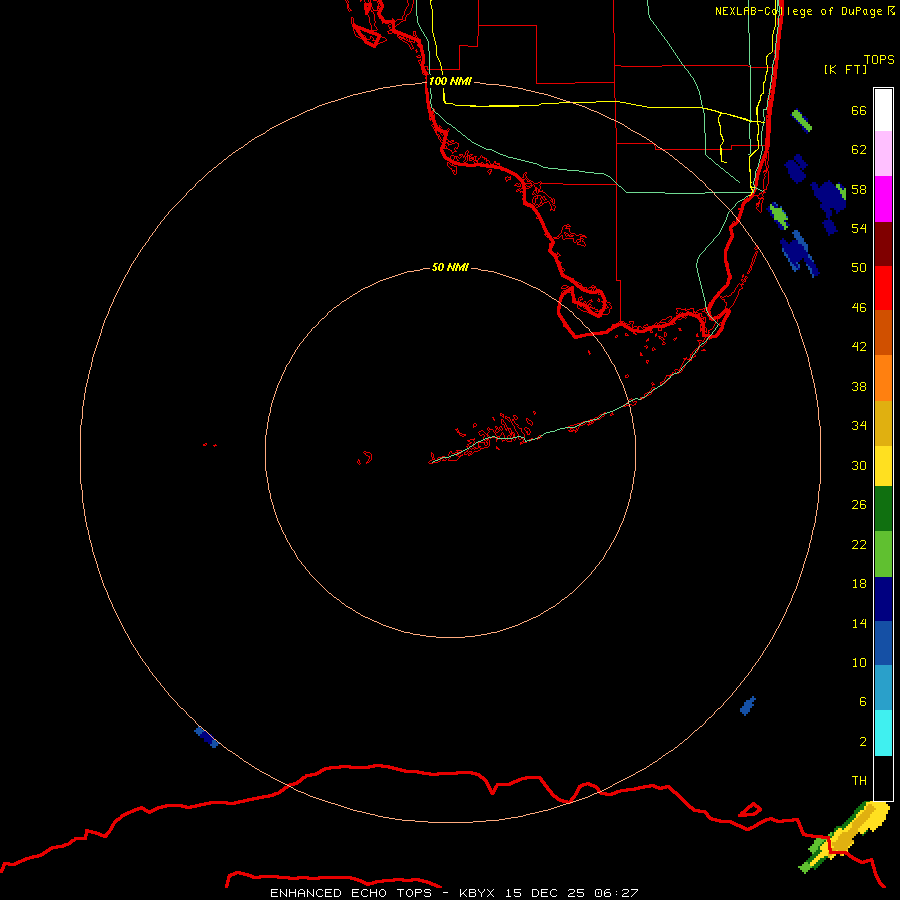Click the 50 NMI range ring label
900x900 pixels.
(450, 267)
